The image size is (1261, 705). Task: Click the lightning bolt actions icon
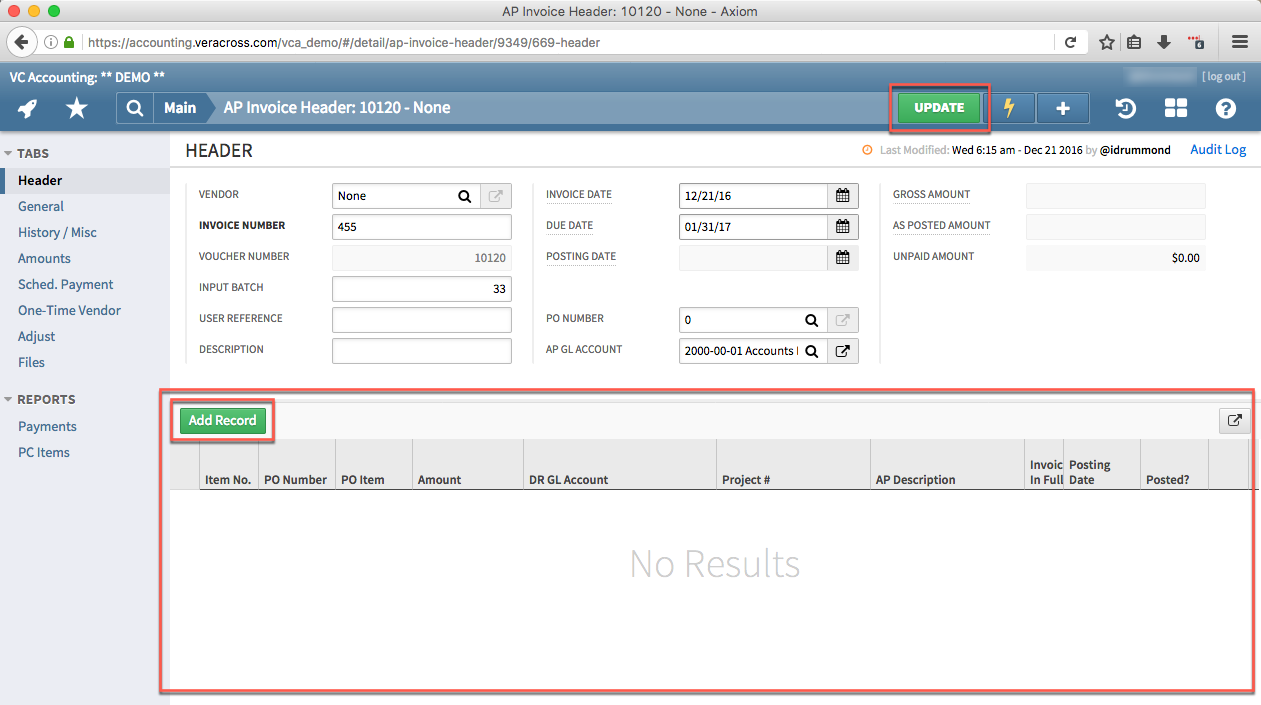pos(1009,108)
